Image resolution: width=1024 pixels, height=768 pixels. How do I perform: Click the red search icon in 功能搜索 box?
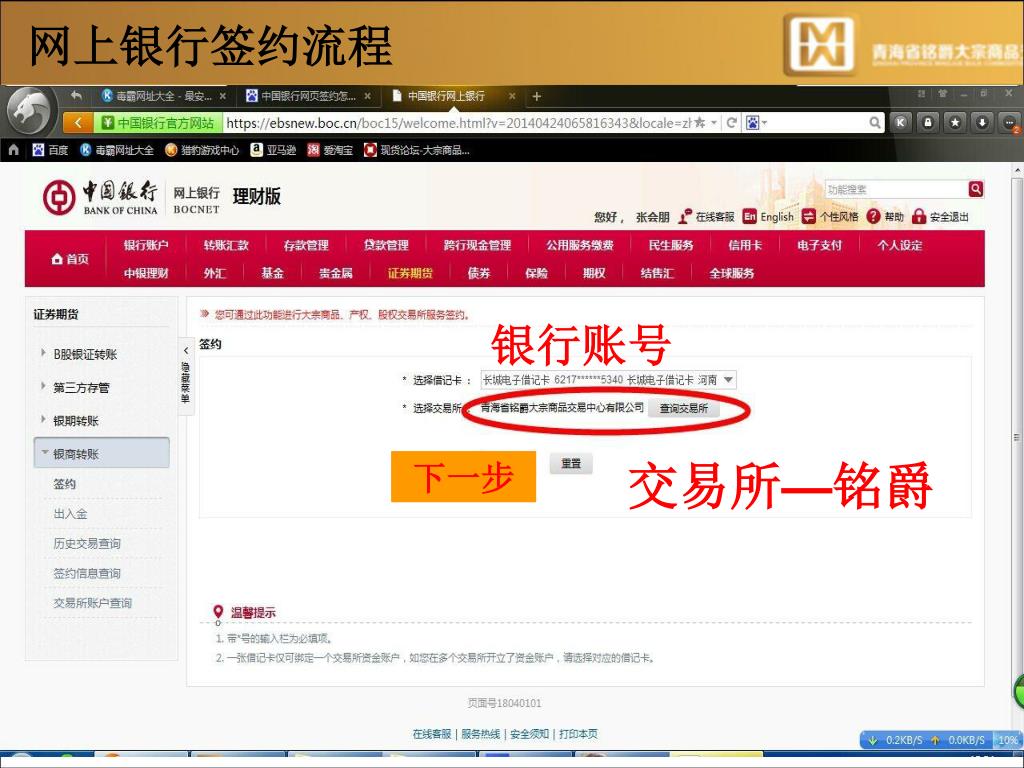976,189
